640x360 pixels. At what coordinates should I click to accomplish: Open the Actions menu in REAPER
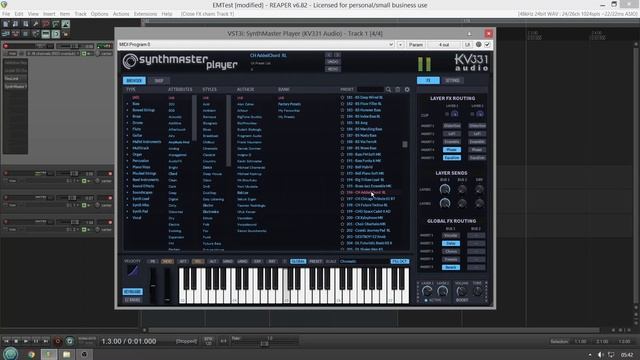[121, 14]
